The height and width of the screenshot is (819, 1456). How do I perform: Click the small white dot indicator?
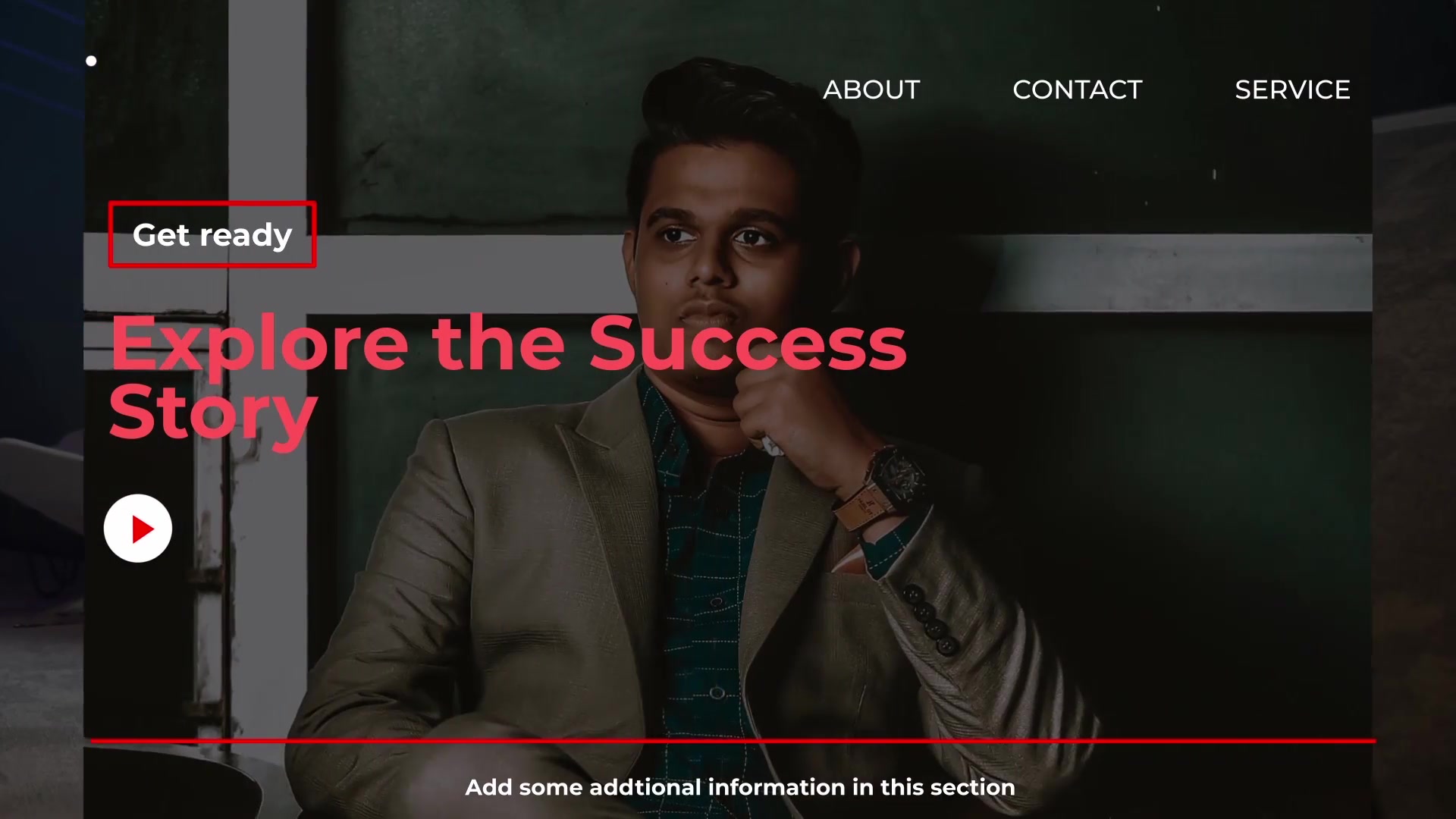pyautogui.click(x=91, y=61)
